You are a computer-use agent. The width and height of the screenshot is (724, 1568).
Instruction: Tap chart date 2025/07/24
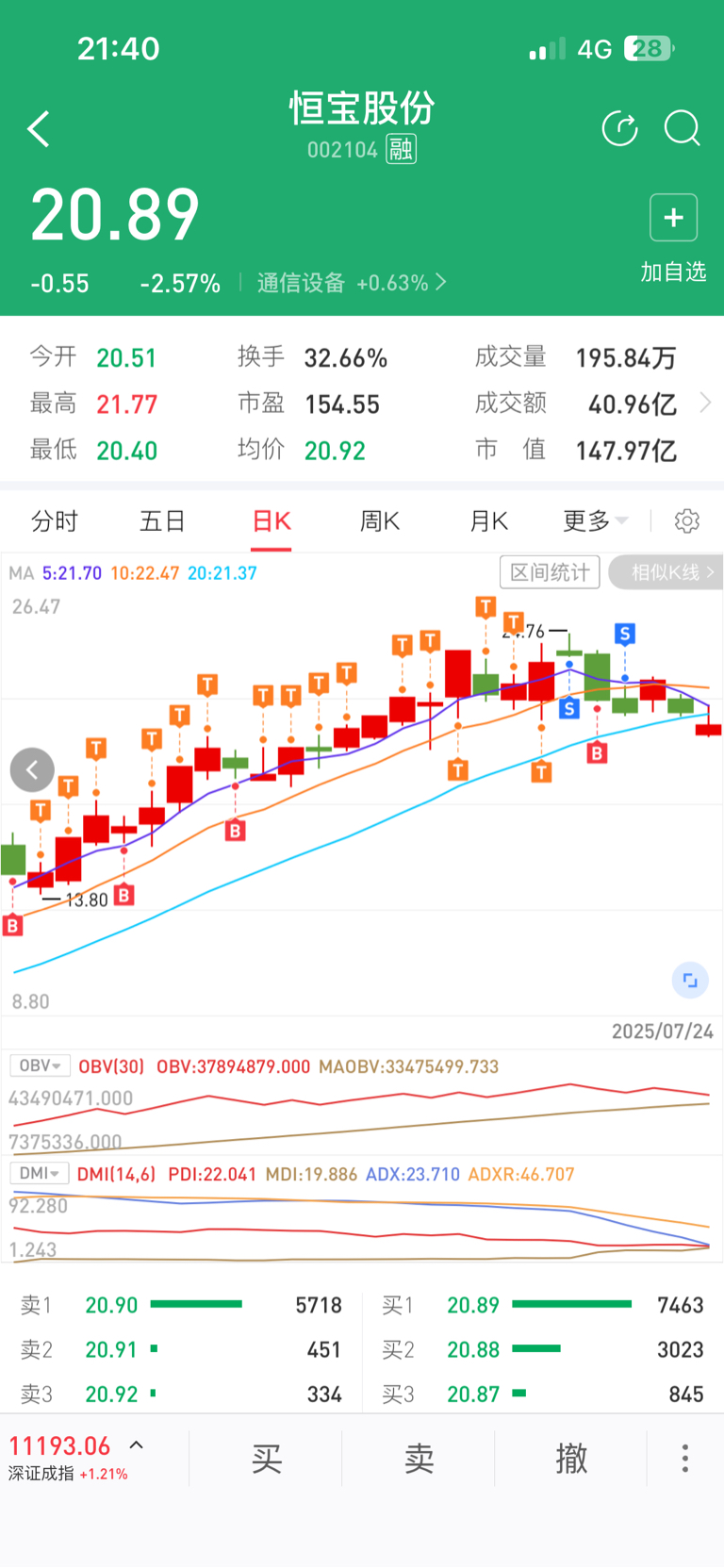(x=663, y=1031)
